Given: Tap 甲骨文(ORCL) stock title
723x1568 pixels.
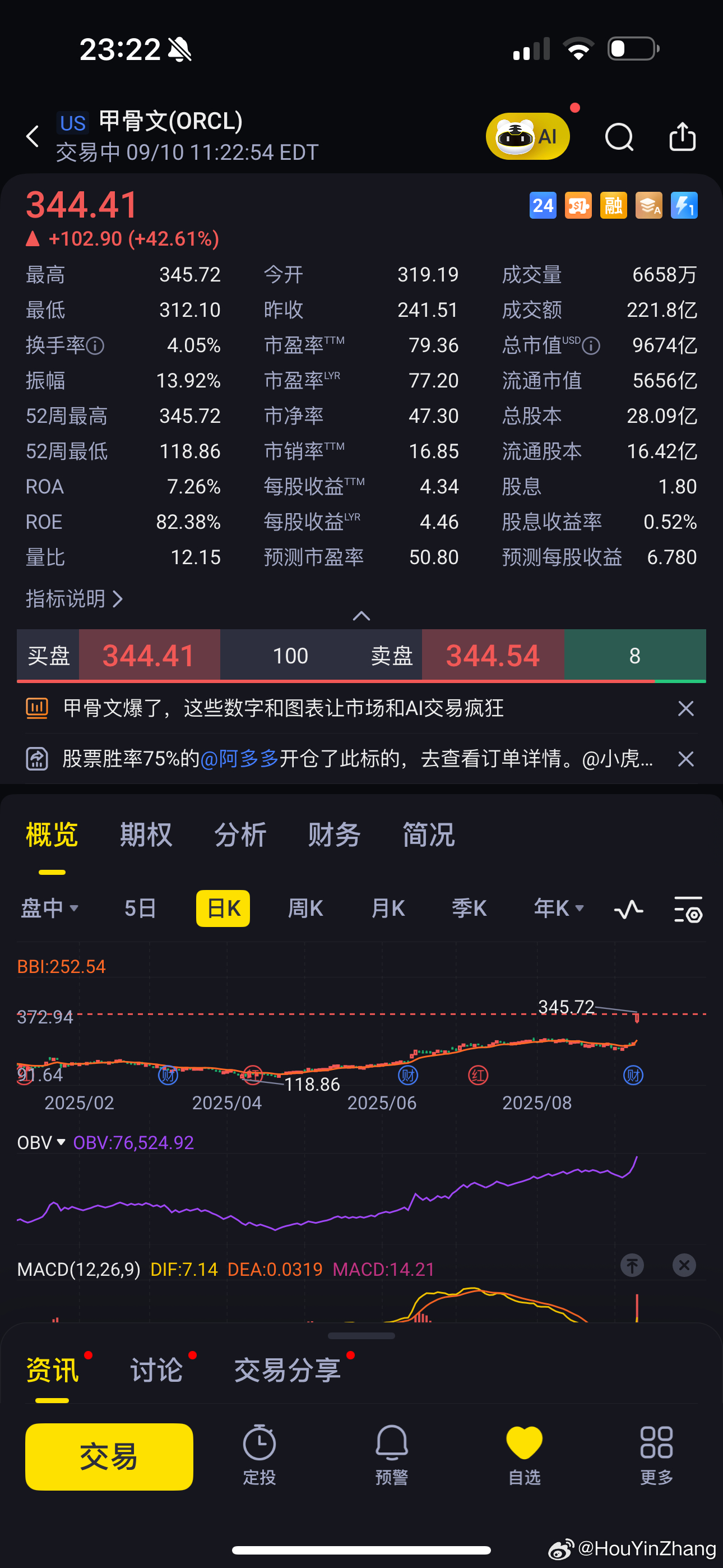Looking at the screenshot, I should click(170, 121).
